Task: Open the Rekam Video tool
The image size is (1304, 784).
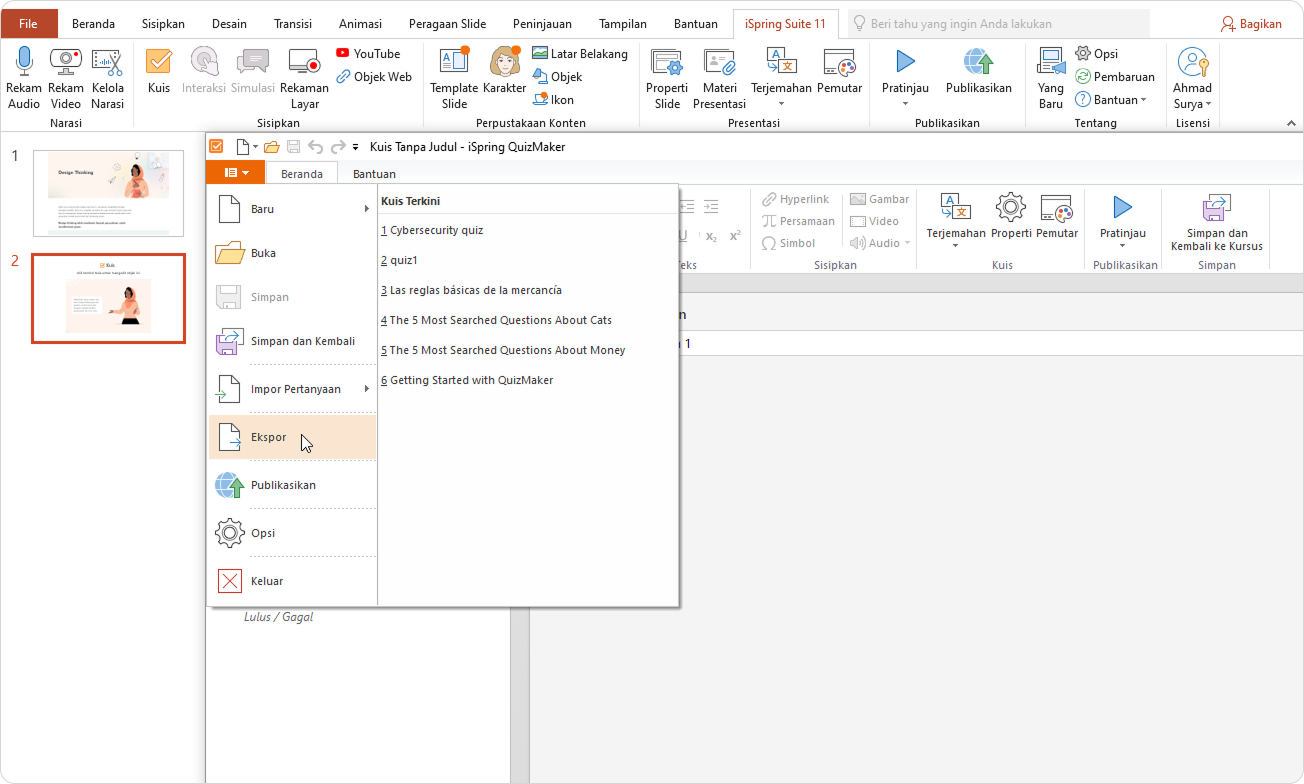Action: 66,63
